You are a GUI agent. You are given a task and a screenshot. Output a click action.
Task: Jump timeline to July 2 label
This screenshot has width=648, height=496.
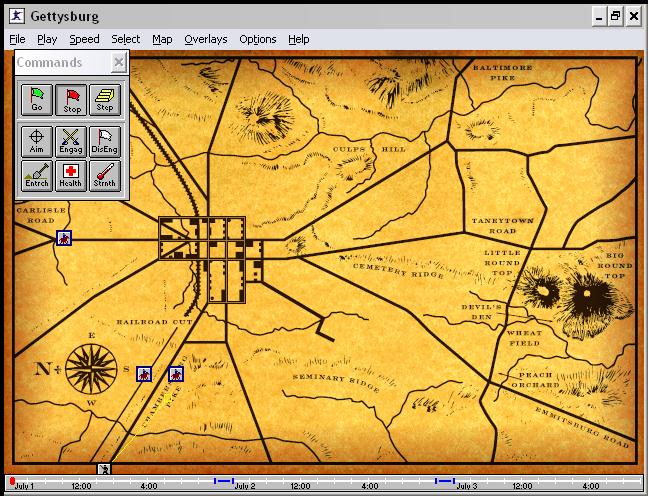point(245,486)
